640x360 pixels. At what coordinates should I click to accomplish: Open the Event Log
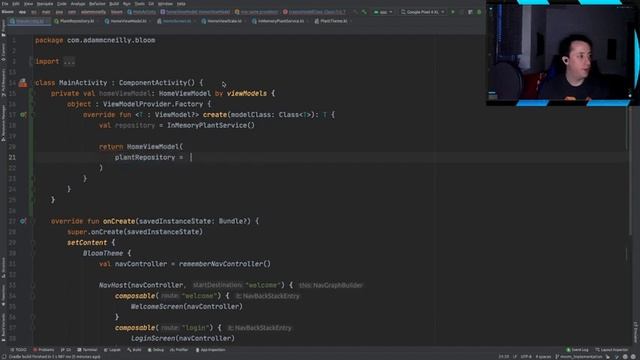click(x=577, y=350)
